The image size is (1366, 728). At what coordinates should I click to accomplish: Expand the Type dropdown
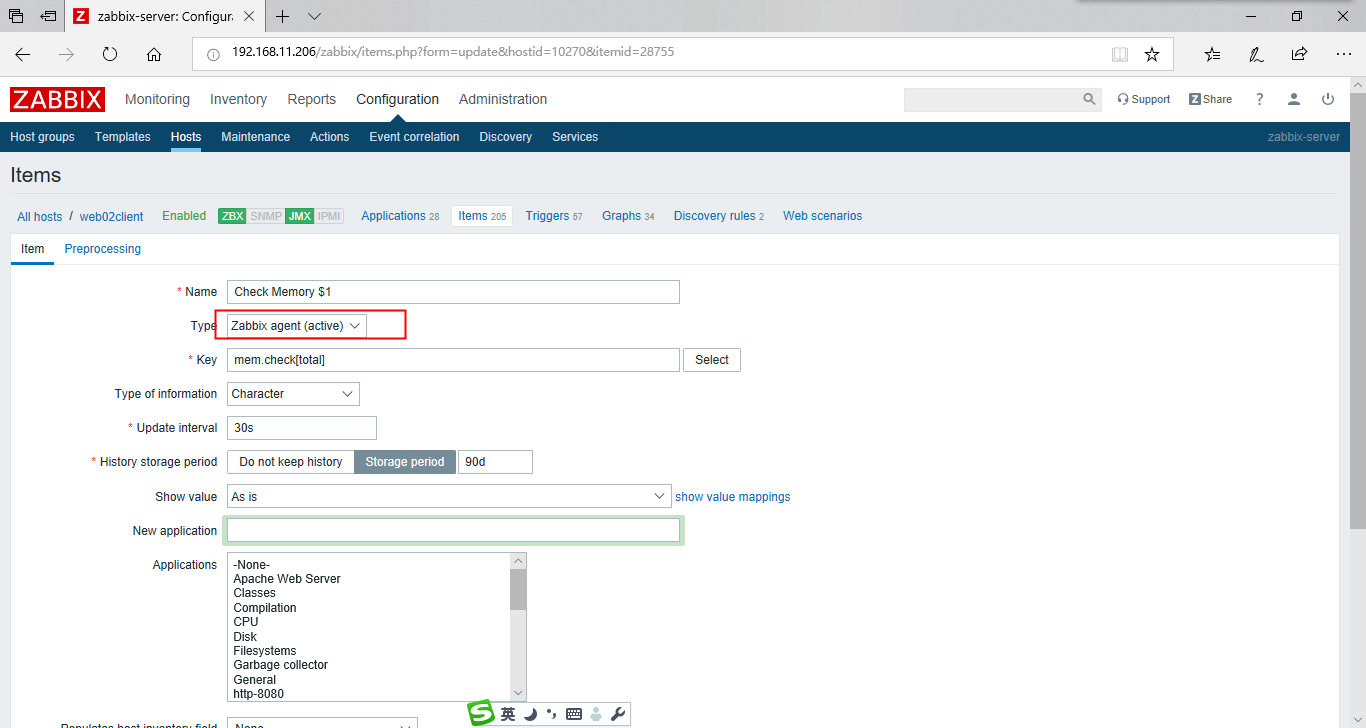click(297, 326)
